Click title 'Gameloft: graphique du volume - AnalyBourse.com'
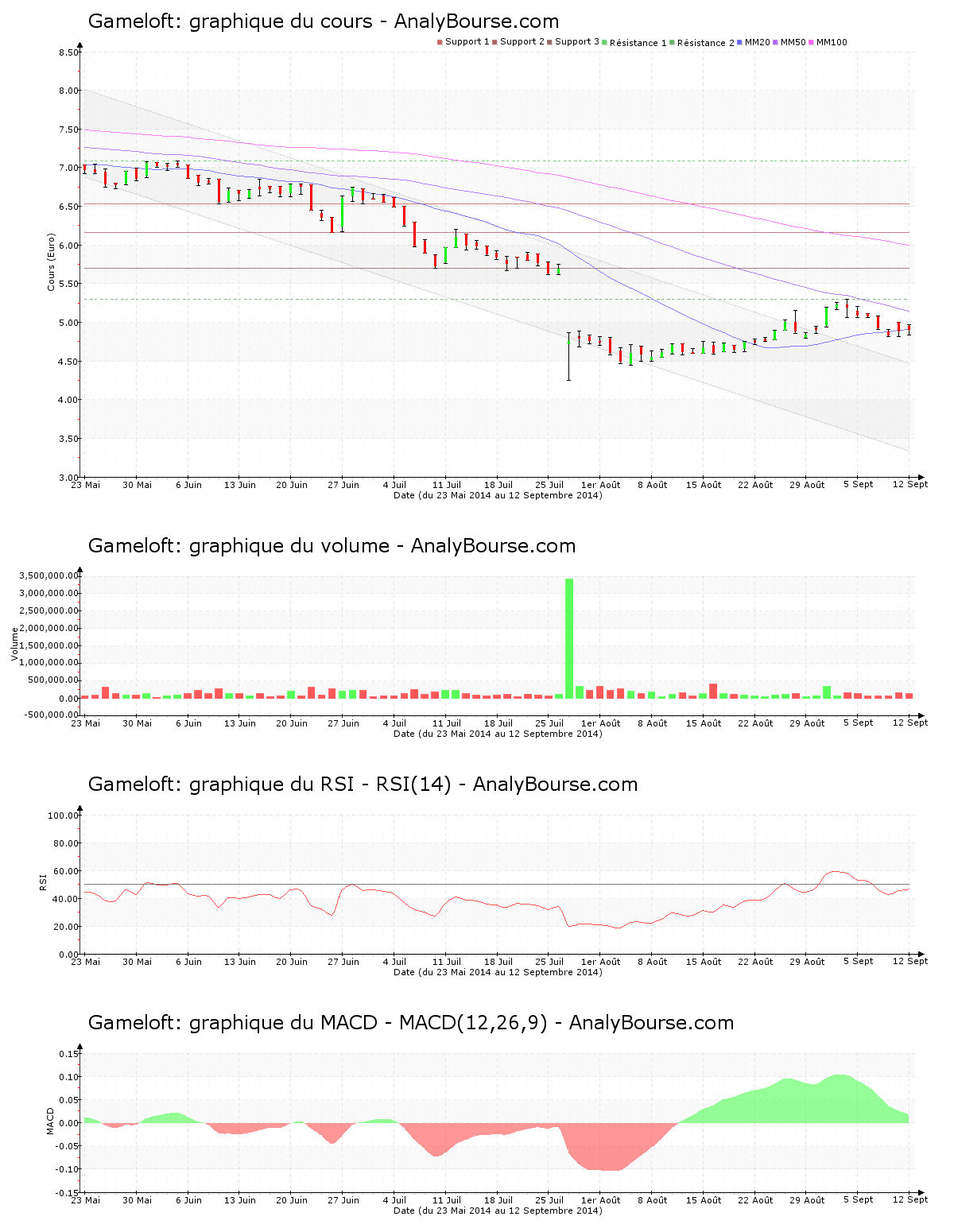The width and height of the screenshot is (954, 1232). coord(332,546)
